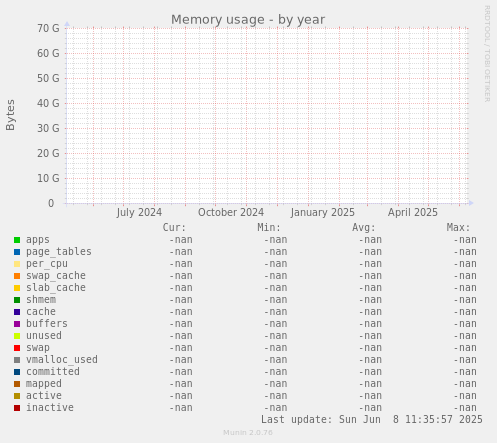Click the swap Max '-nan' value

coord(465,348)
